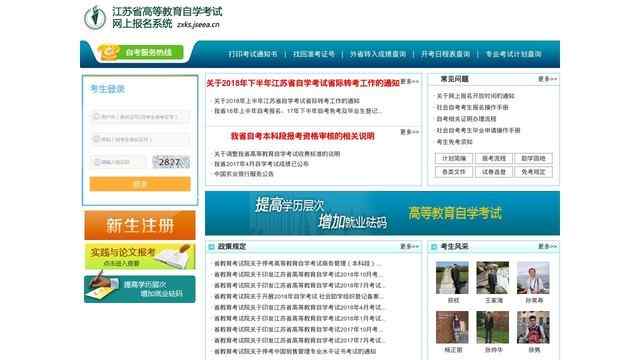This screenshot has height=360, width=640.
Task: Click the 助学园地 button
Action: pos(533,158)
